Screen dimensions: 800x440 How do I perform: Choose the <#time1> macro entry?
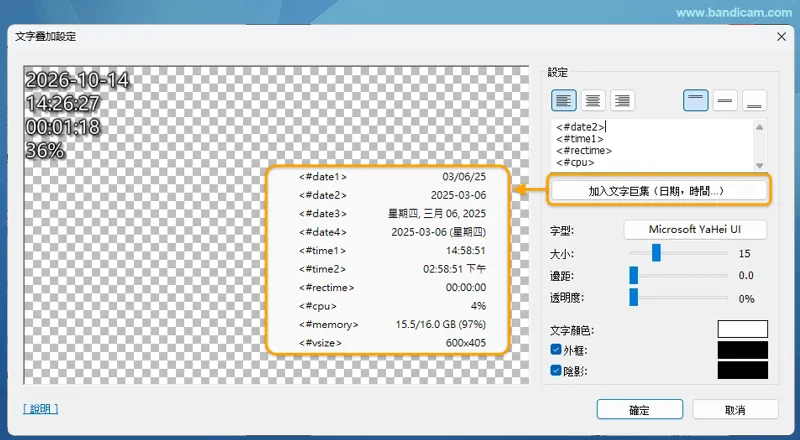[x=392, y=251]
